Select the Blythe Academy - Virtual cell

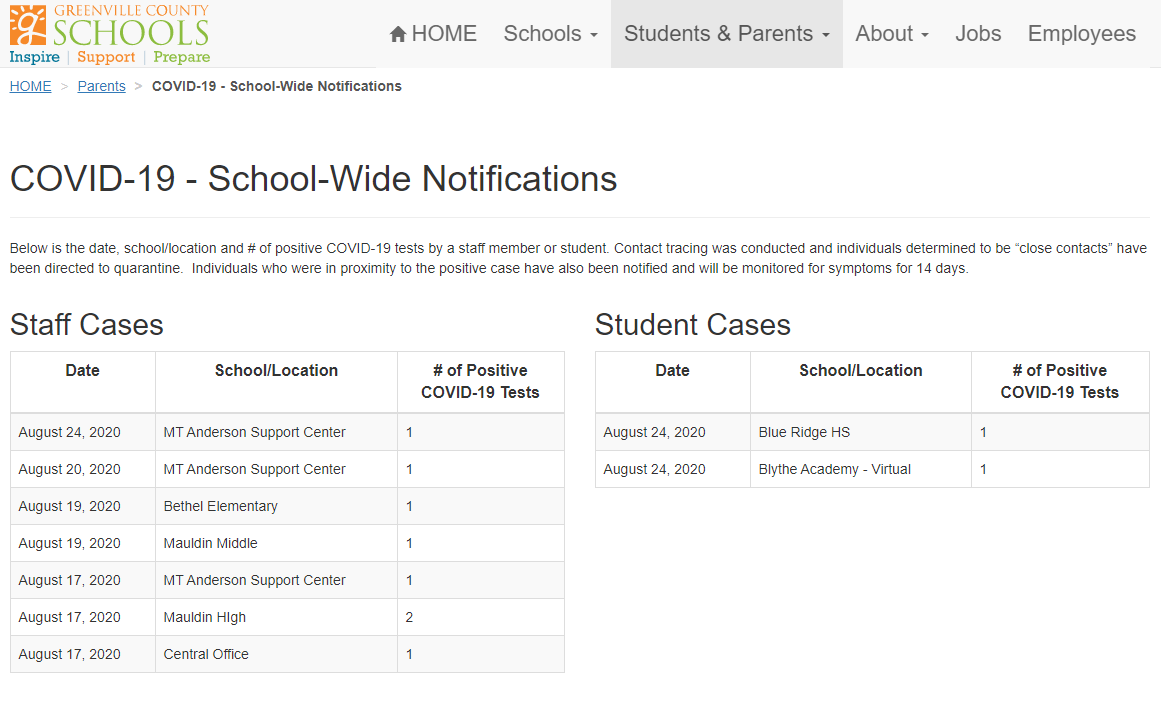point(860,469)
